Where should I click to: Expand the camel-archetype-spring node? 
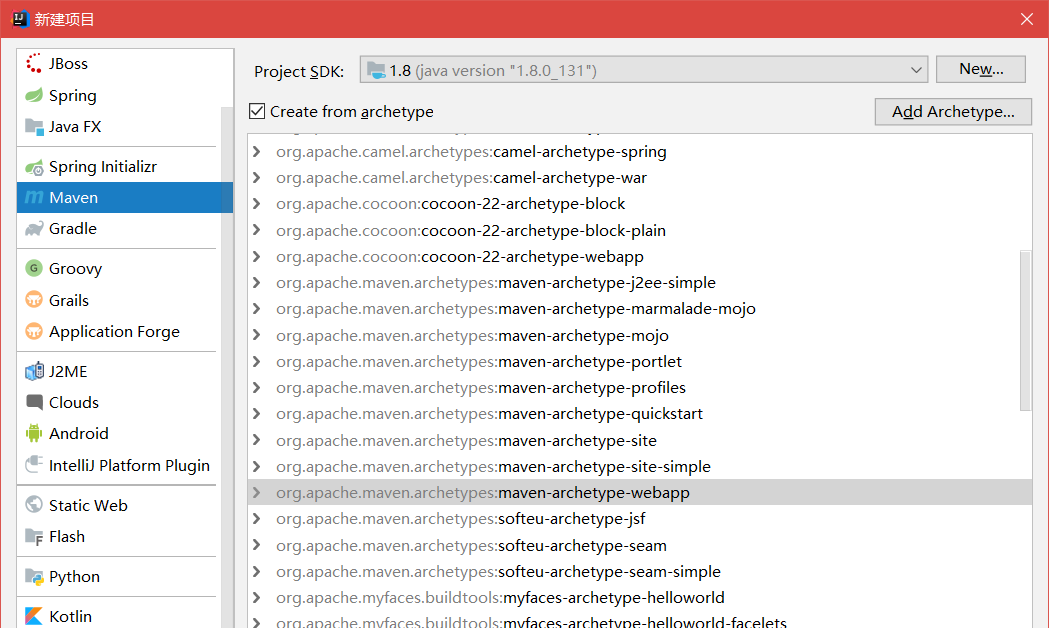click(x=257, y=152)
